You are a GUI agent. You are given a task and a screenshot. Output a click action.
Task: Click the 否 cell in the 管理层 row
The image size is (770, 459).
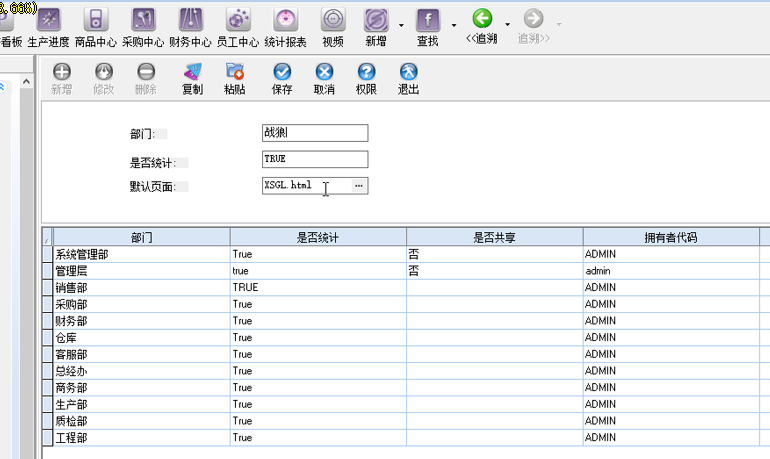495,271
